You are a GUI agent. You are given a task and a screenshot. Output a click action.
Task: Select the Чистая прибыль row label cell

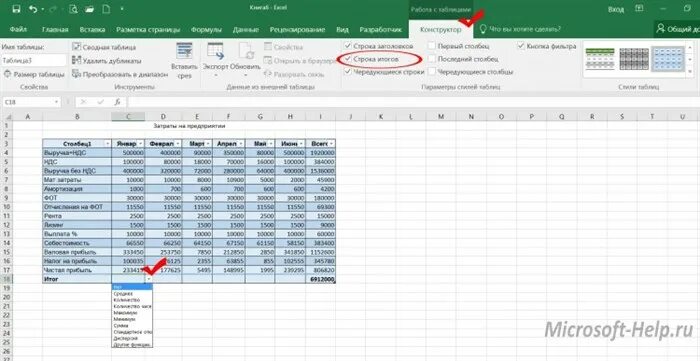77,270
